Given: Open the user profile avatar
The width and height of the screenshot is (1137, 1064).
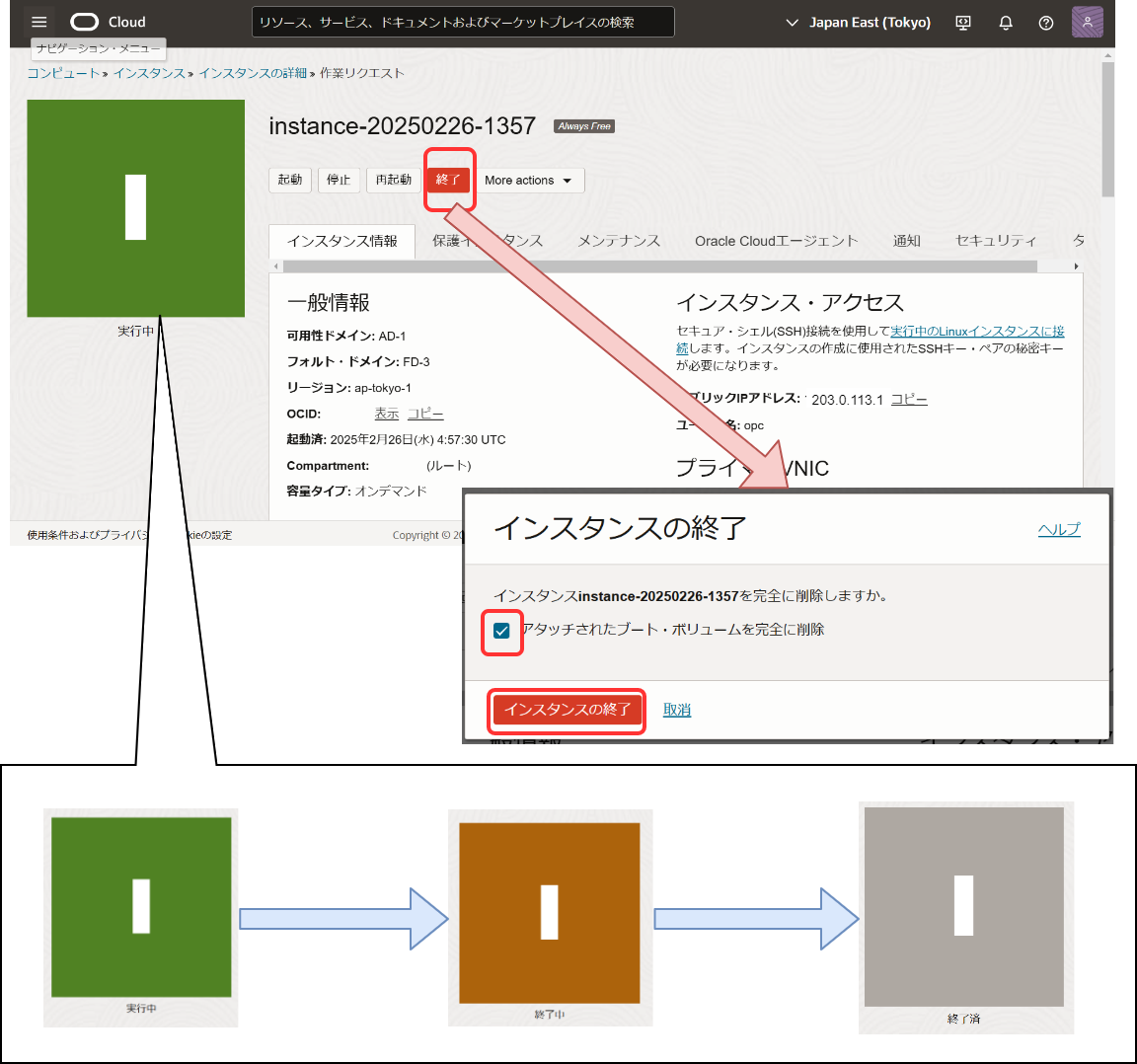Looking at the screenshot, I should pos(1087,22).
